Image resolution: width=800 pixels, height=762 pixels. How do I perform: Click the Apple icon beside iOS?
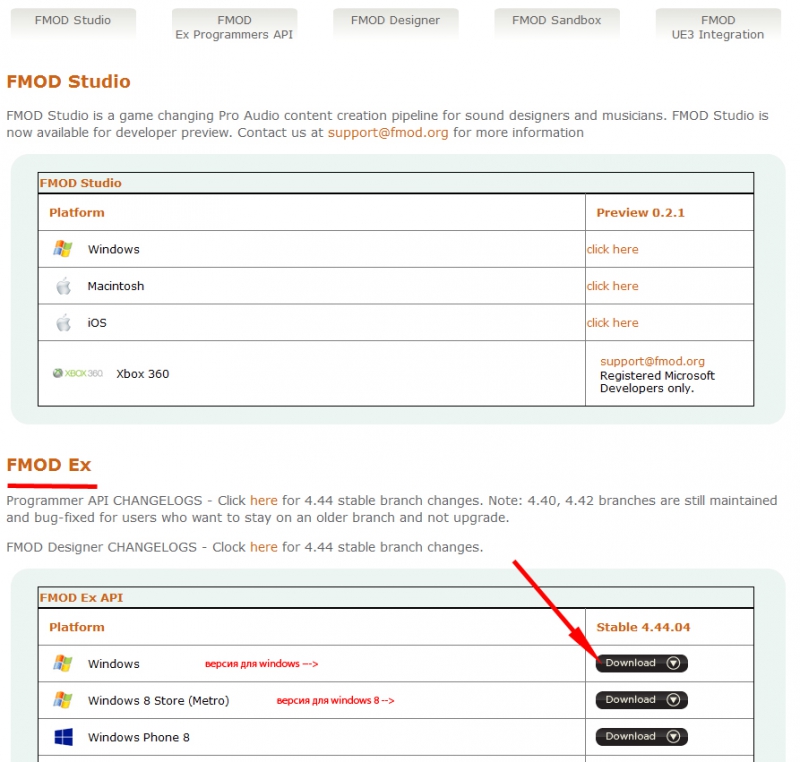coord(63,322)
